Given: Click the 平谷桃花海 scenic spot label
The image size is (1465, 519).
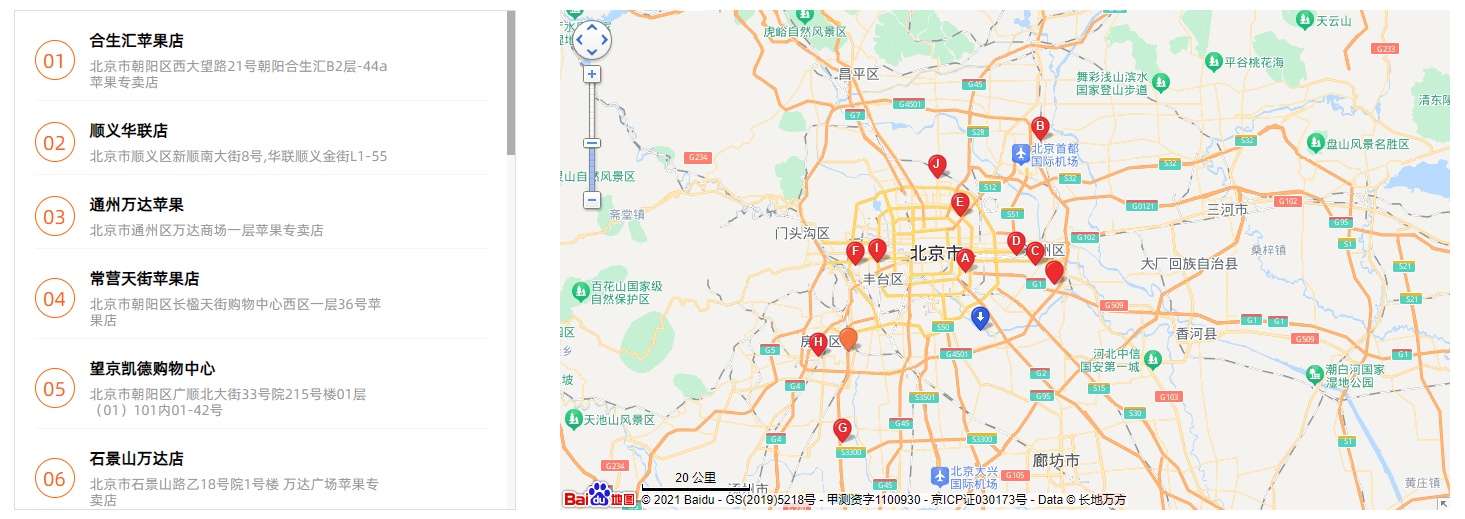Looking at the screenshot, I should click(1254, 62).
